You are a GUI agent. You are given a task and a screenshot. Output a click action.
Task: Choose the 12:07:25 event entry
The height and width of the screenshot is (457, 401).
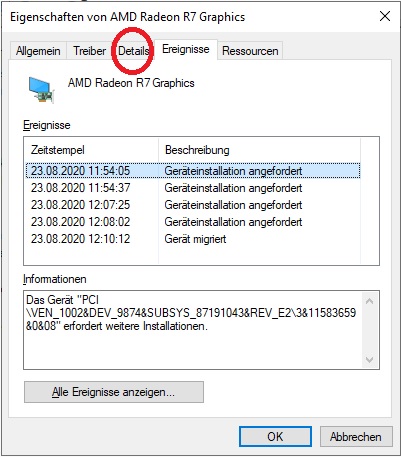click(193, 205)
